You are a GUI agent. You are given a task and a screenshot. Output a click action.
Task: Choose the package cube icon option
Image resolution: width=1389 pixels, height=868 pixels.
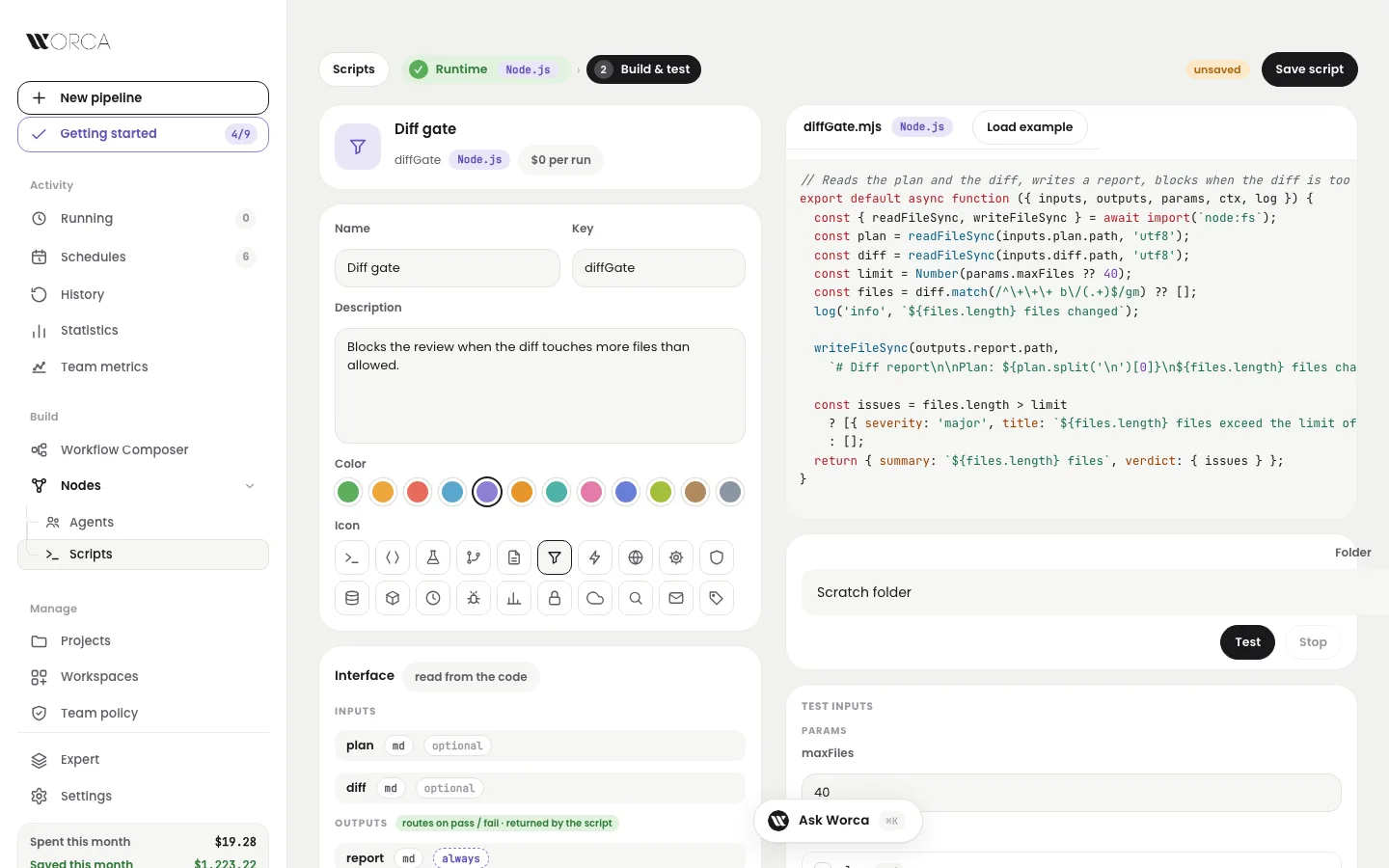[x=393, y=598]
